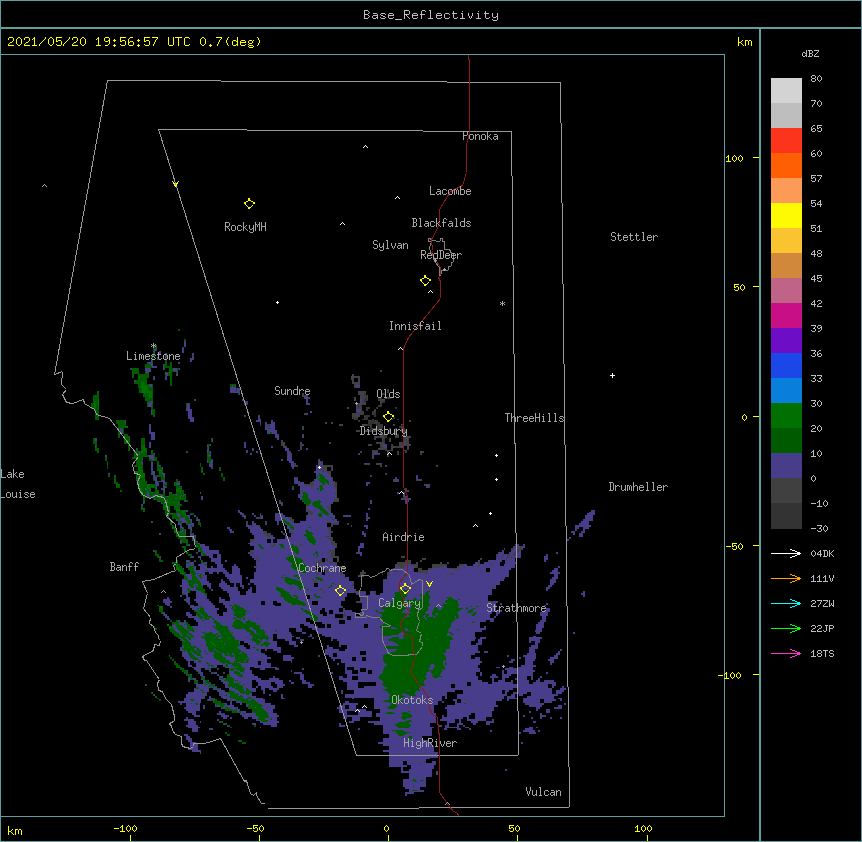Click the Blackfalds label

[441, 223]
